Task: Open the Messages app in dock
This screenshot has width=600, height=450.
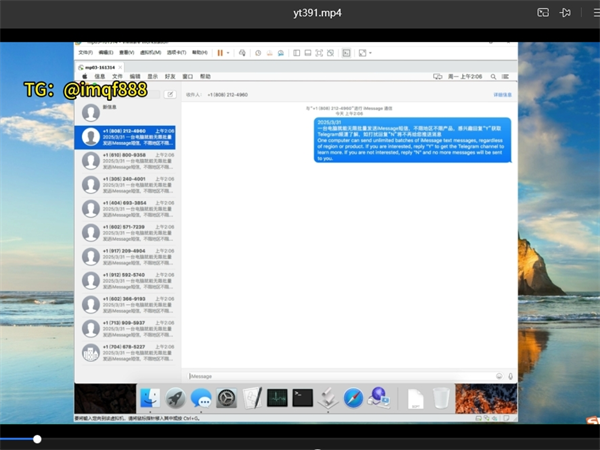Action: tap(201, 398)
